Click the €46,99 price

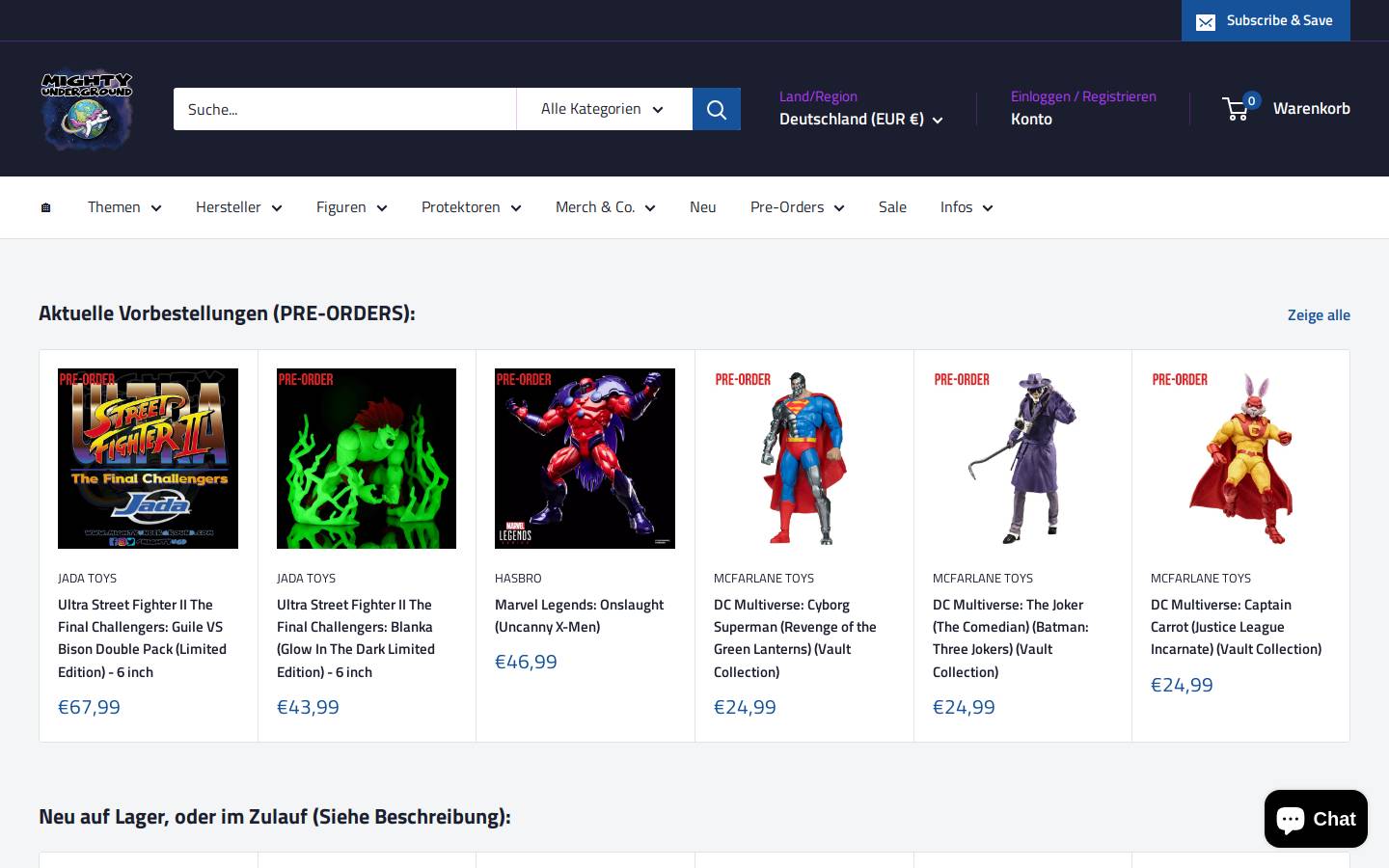tap(526, 662)
